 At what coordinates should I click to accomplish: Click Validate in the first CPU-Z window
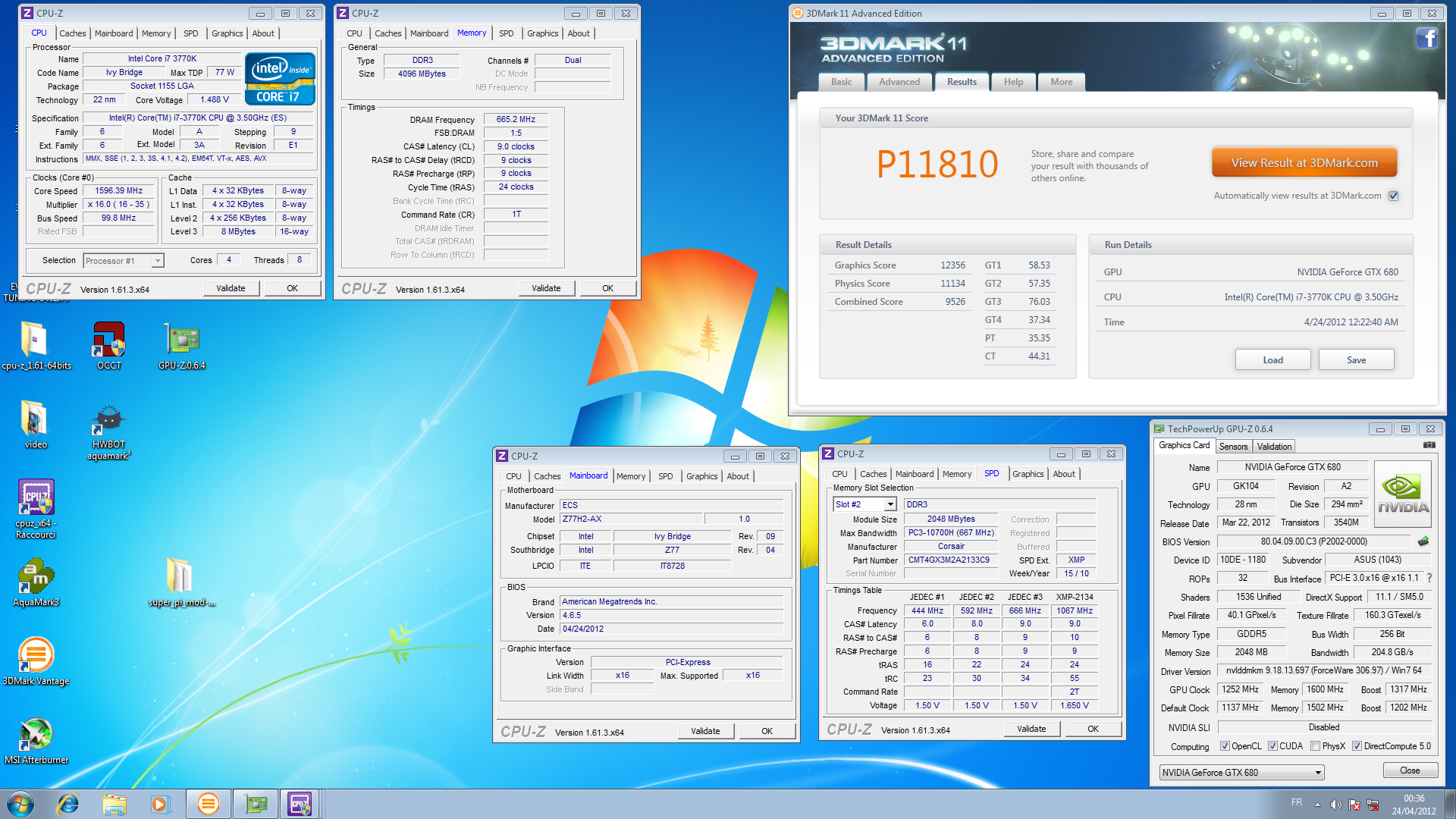pyautogui.click(x=231, y=288)
